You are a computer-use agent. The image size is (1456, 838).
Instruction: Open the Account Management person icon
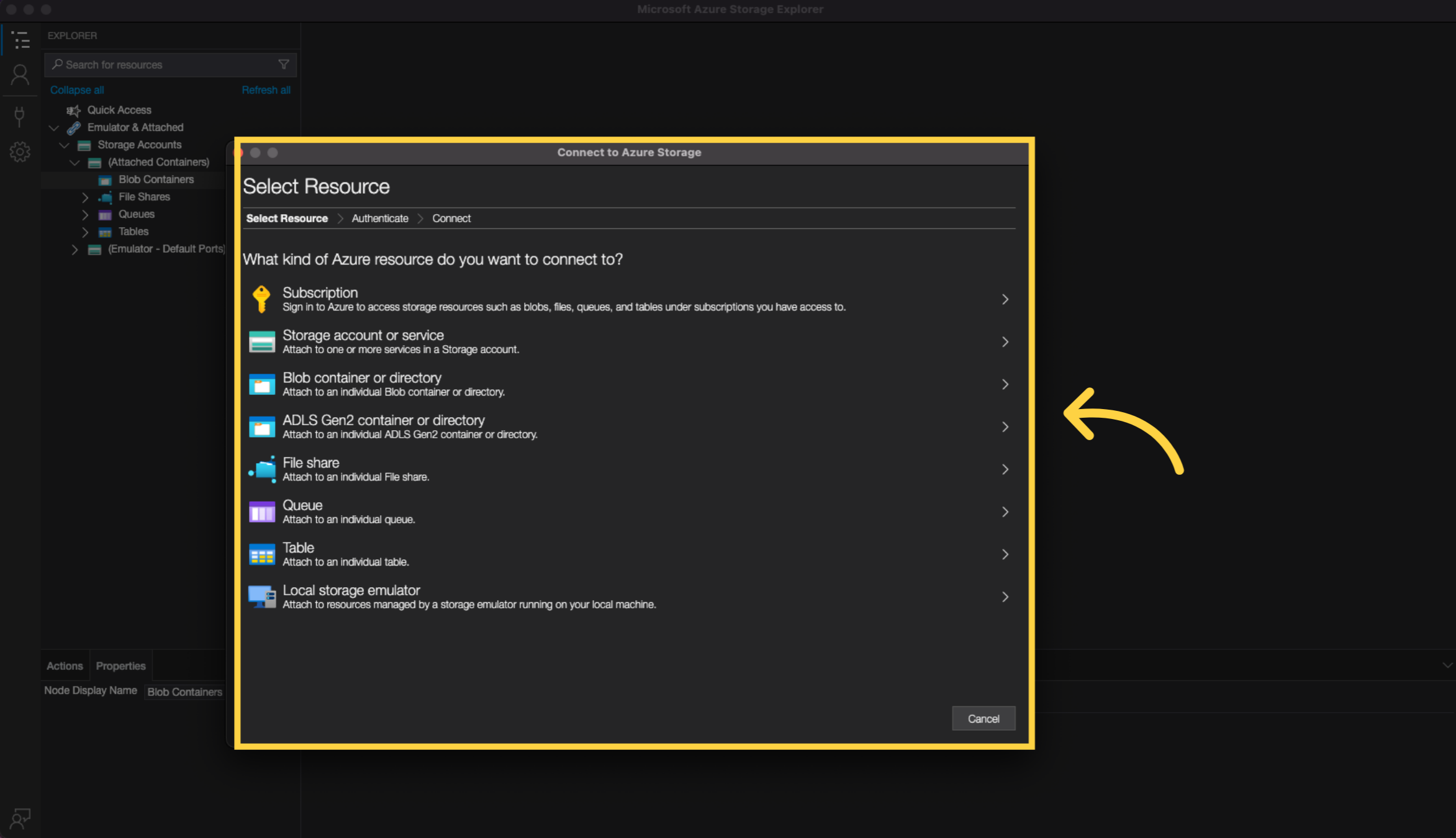[20, 75]
